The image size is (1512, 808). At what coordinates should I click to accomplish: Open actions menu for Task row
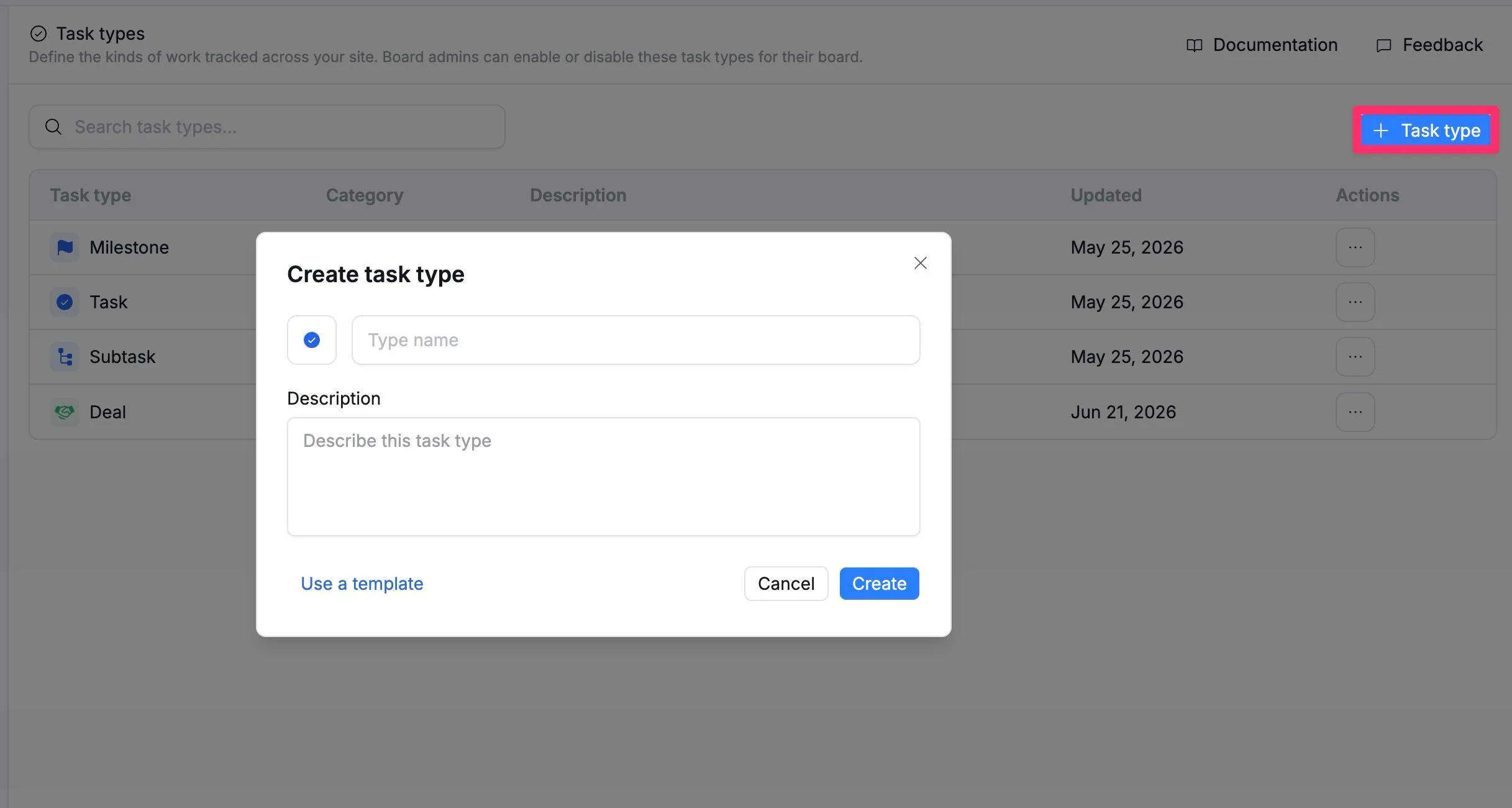click(x=1355, y=302)
